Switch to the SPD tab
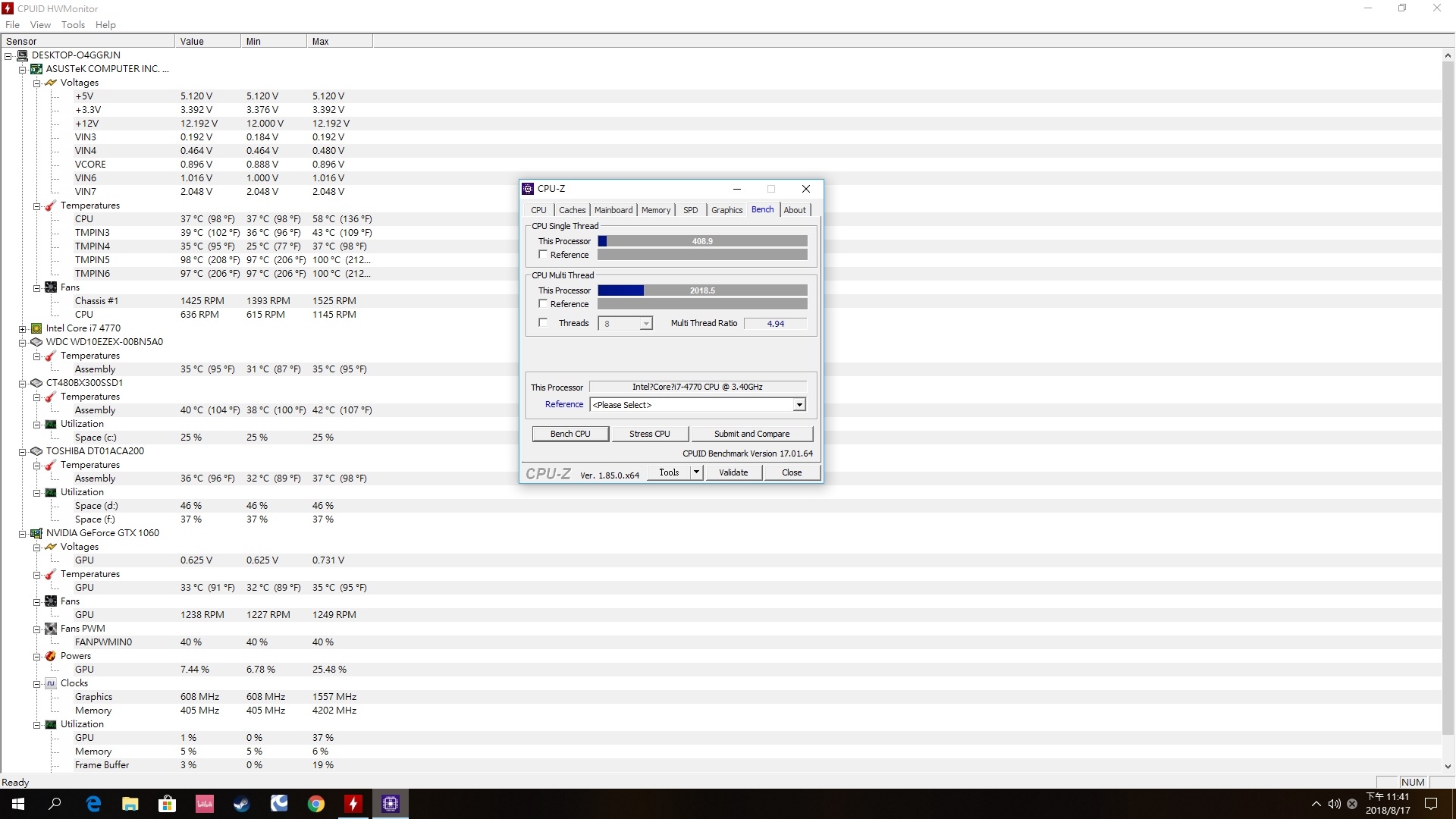 point(690,210)
